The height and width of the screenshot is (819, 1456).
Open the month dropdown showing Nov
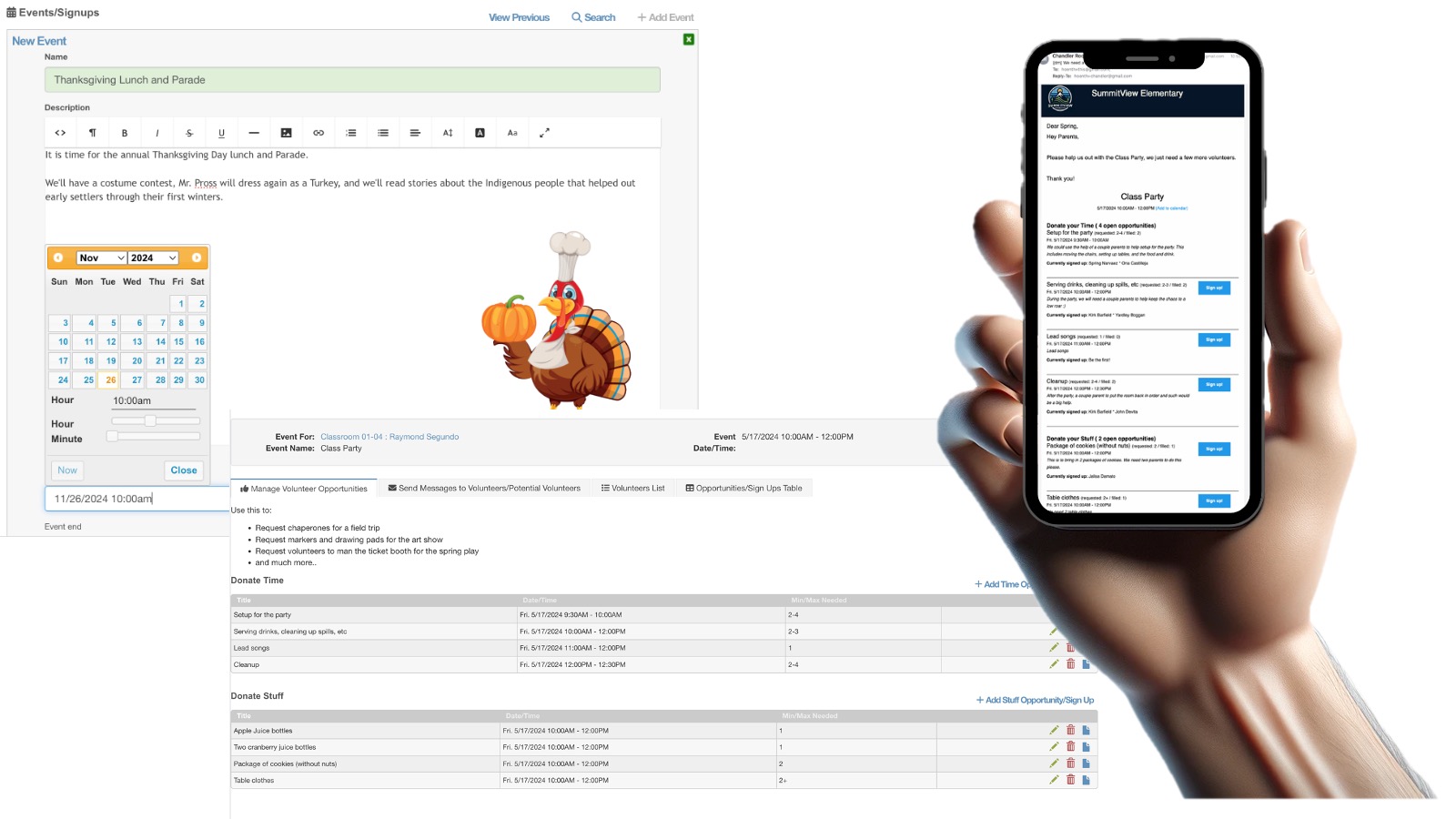click(x=101, y=258)
